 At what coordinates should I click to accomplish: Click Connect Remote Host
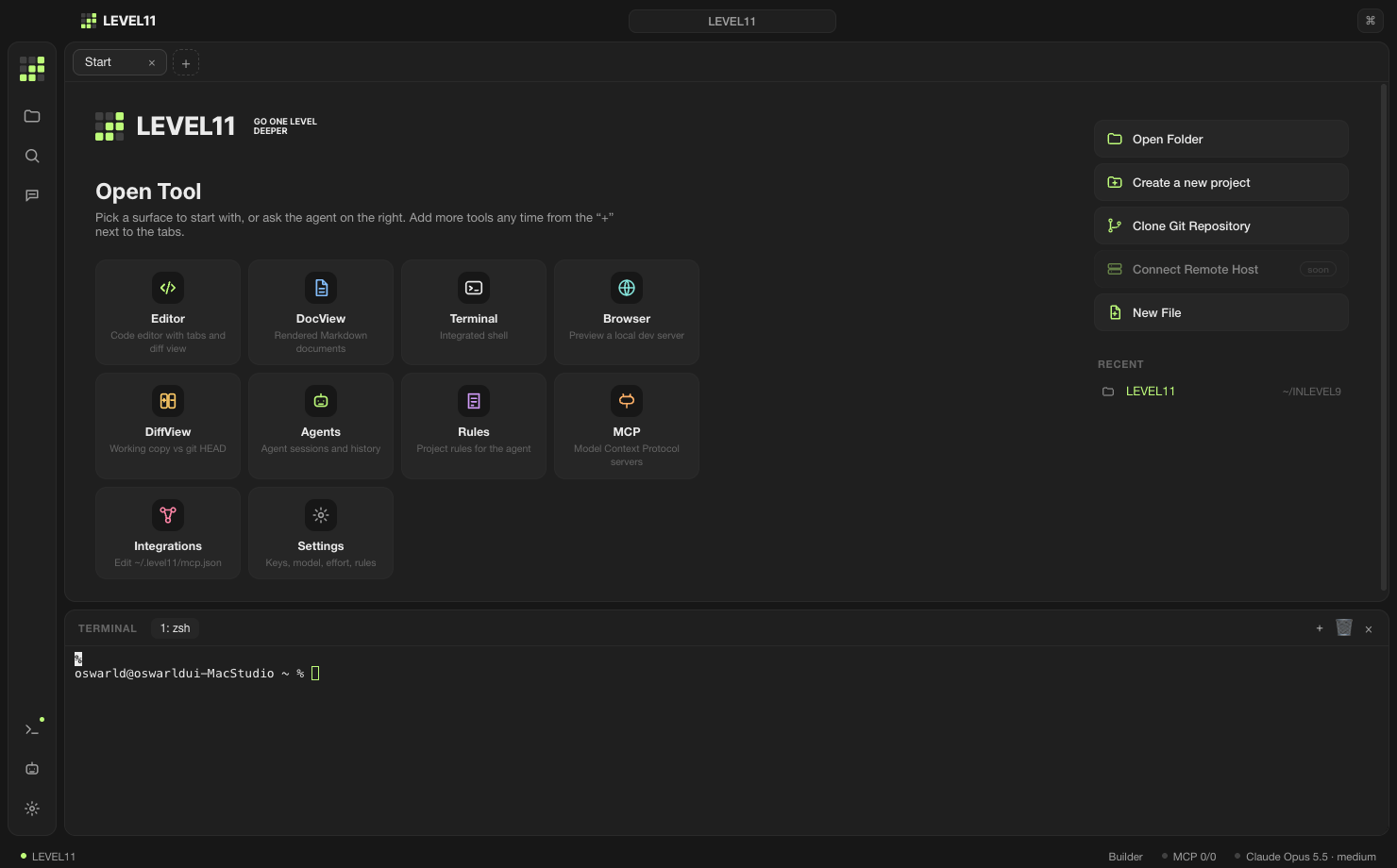(1221, 269)
